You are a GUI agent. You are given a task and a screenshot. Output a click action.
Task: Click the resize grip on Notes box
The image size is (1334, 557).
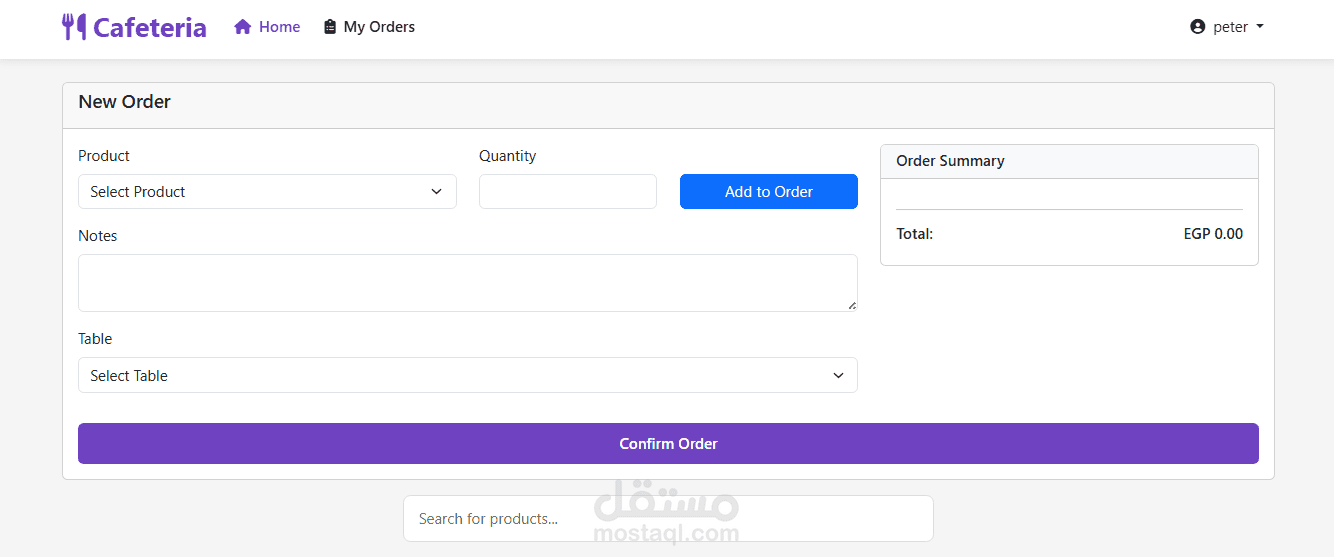coord(852,306)
